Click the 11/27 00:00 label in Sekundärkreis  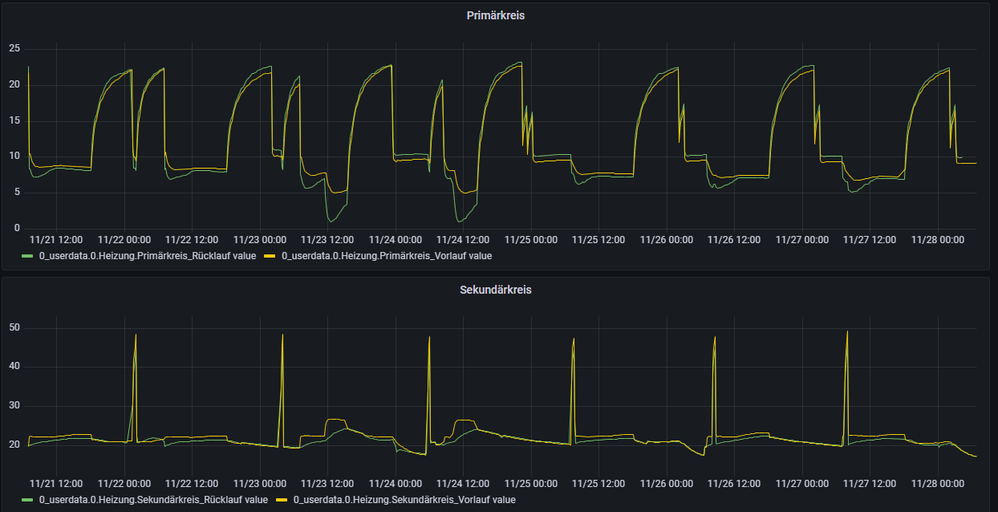click(803, 482)
